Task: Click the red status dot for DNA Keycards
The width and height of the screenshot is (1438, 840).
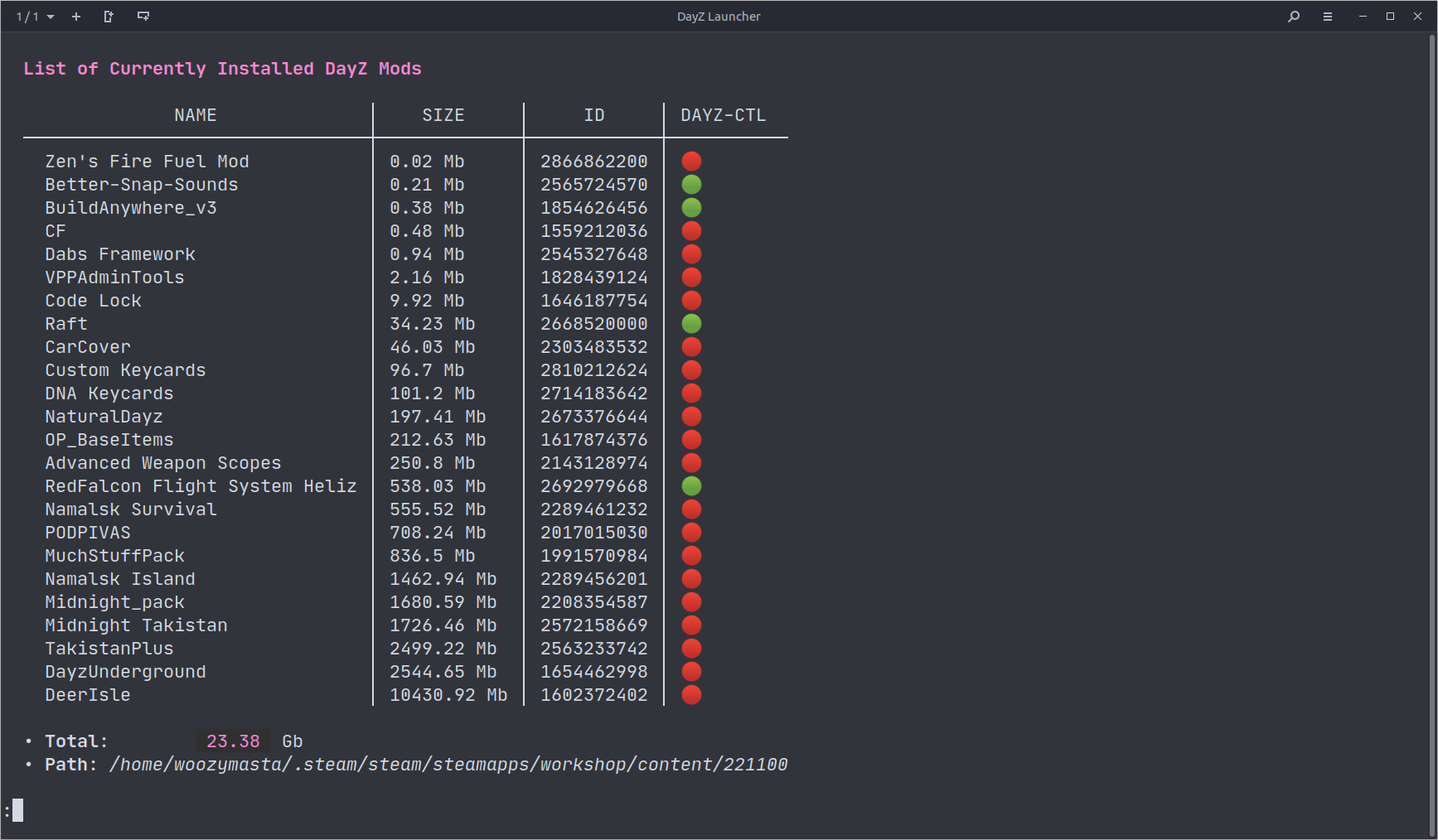Action: [691, 393]
